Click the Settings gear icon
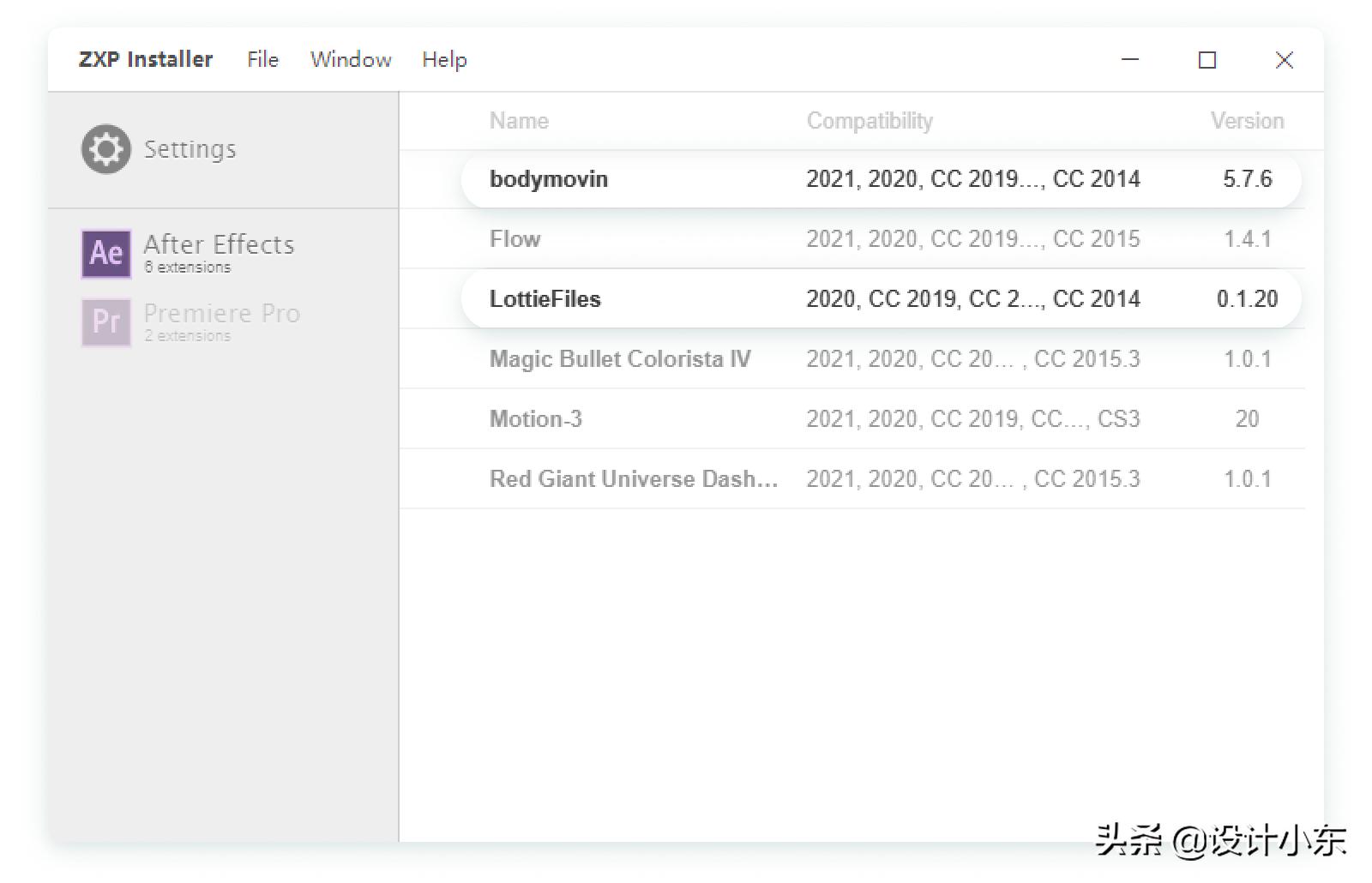 click(x=106, y=149)
